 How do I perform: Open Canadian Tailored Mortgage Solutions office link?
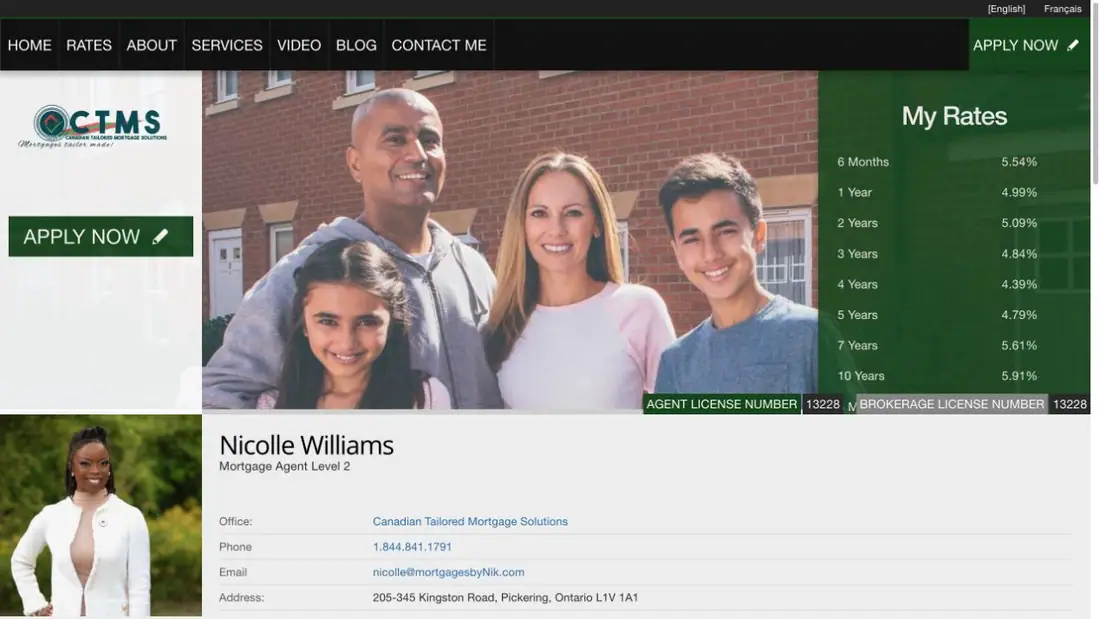point(470,521)
